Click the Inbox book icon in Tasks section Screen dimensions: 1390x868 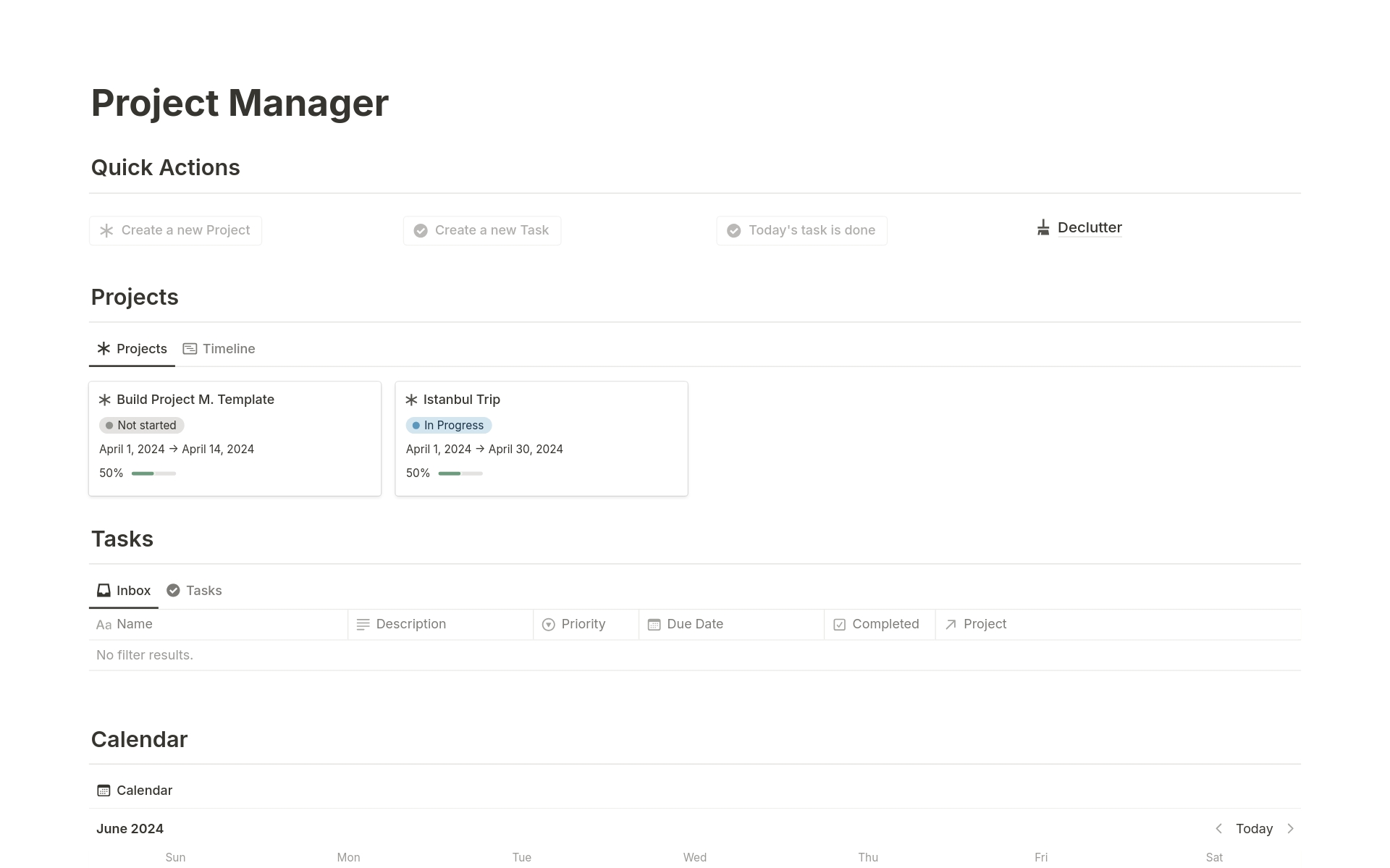coord(104,590)
